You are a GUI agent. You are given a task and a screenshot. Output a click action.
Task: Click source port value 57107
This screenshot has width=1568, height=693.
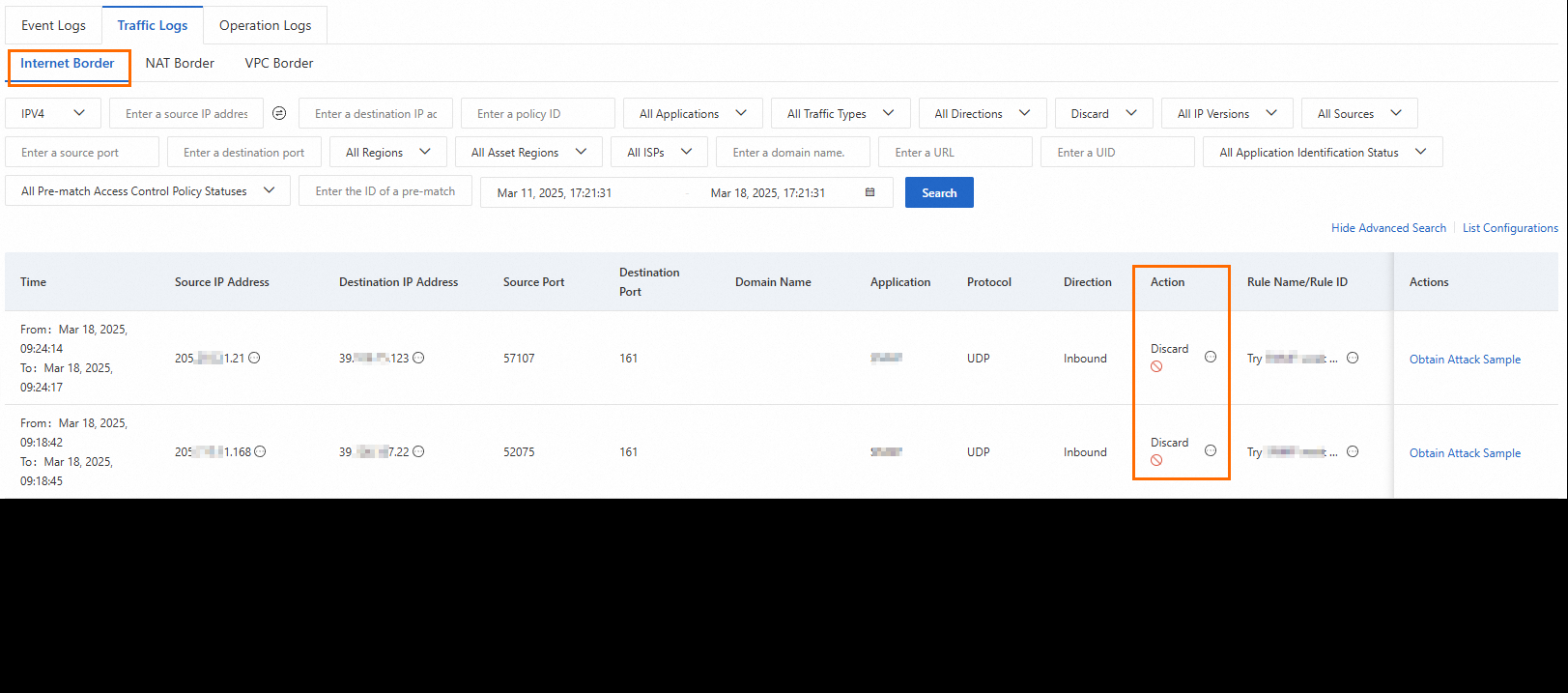click(519, 358)
